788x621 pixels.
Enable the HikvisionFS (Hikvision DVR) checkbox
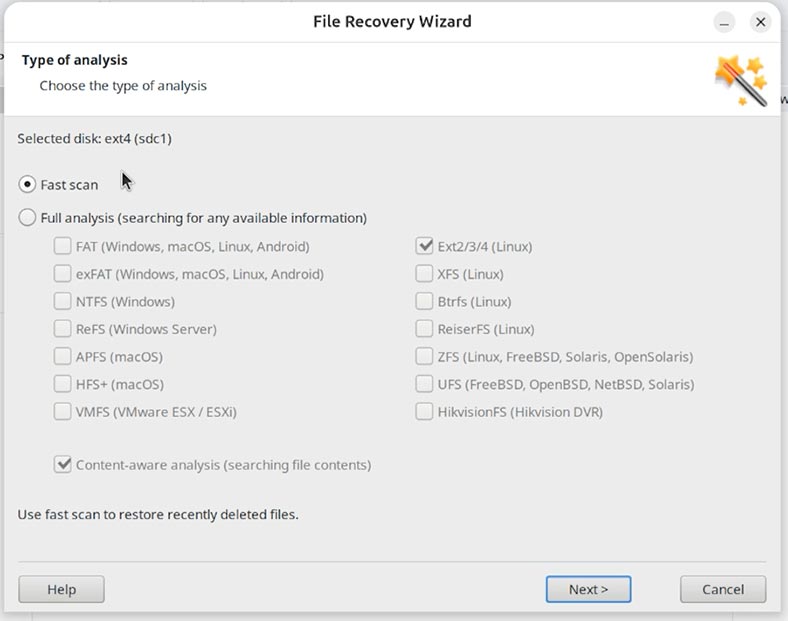424,412
